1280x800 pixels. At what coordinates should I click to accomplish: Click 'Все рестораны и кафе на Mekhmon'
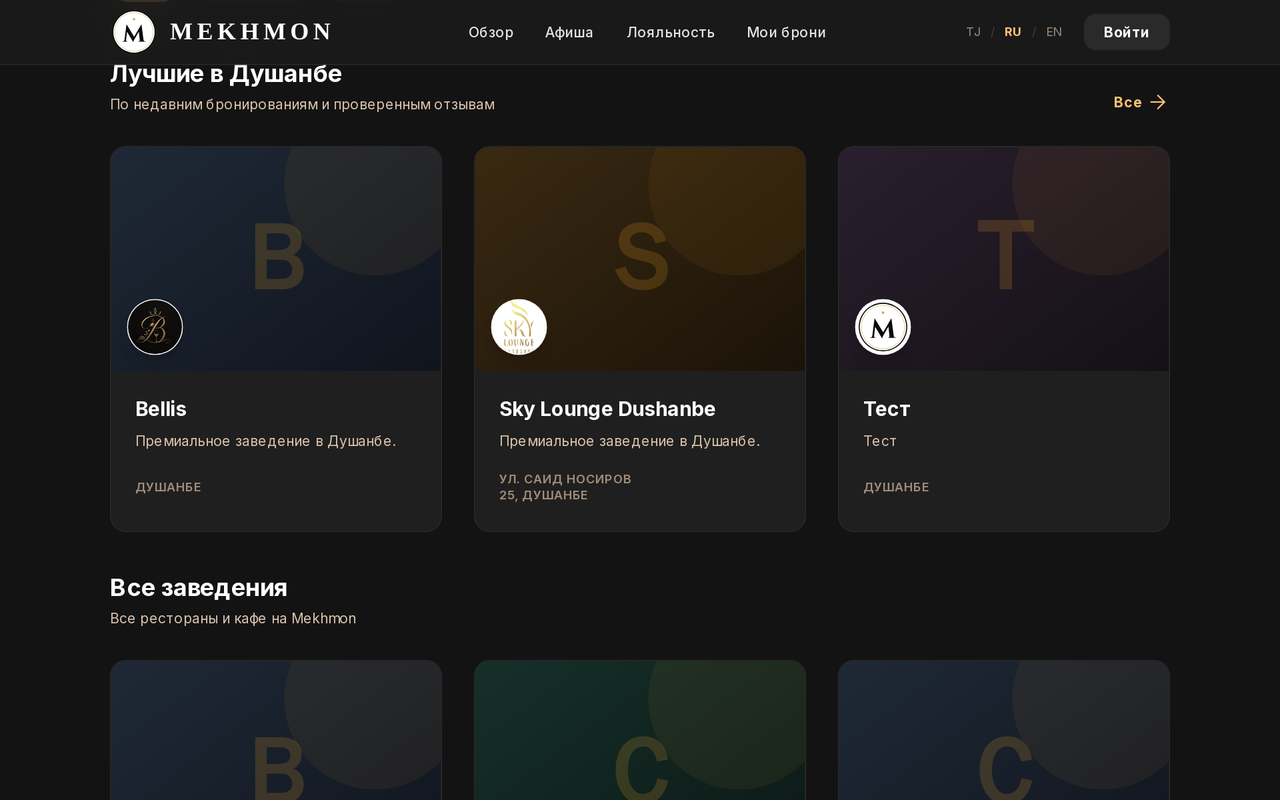[233, 618]
